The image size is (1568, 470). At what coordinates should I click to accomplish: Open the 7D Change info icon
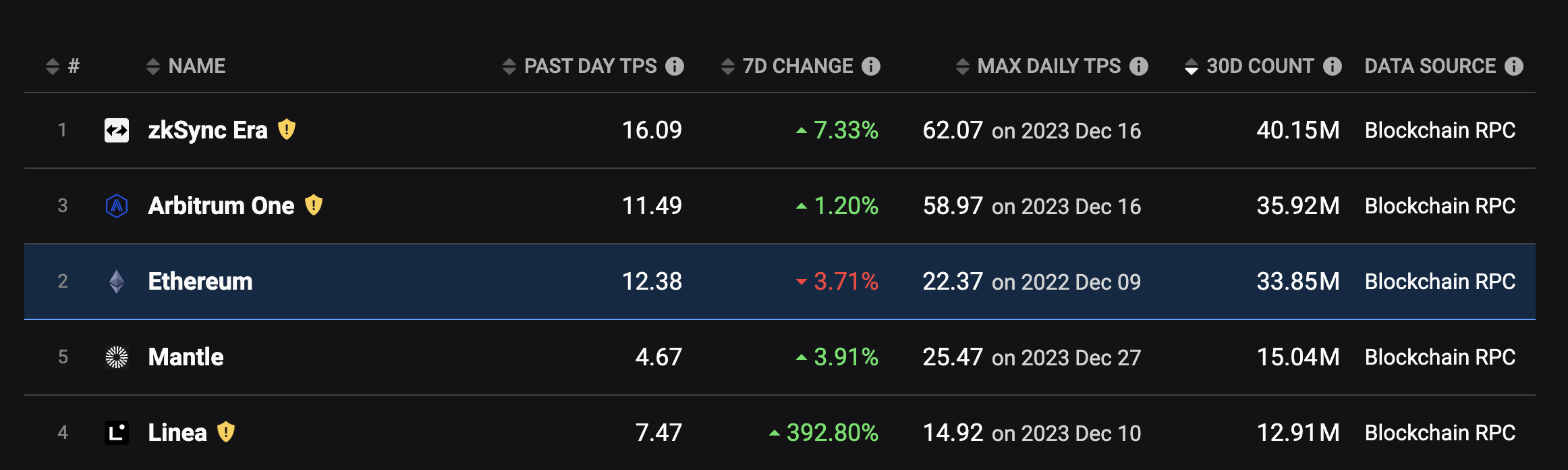[871, 66]
